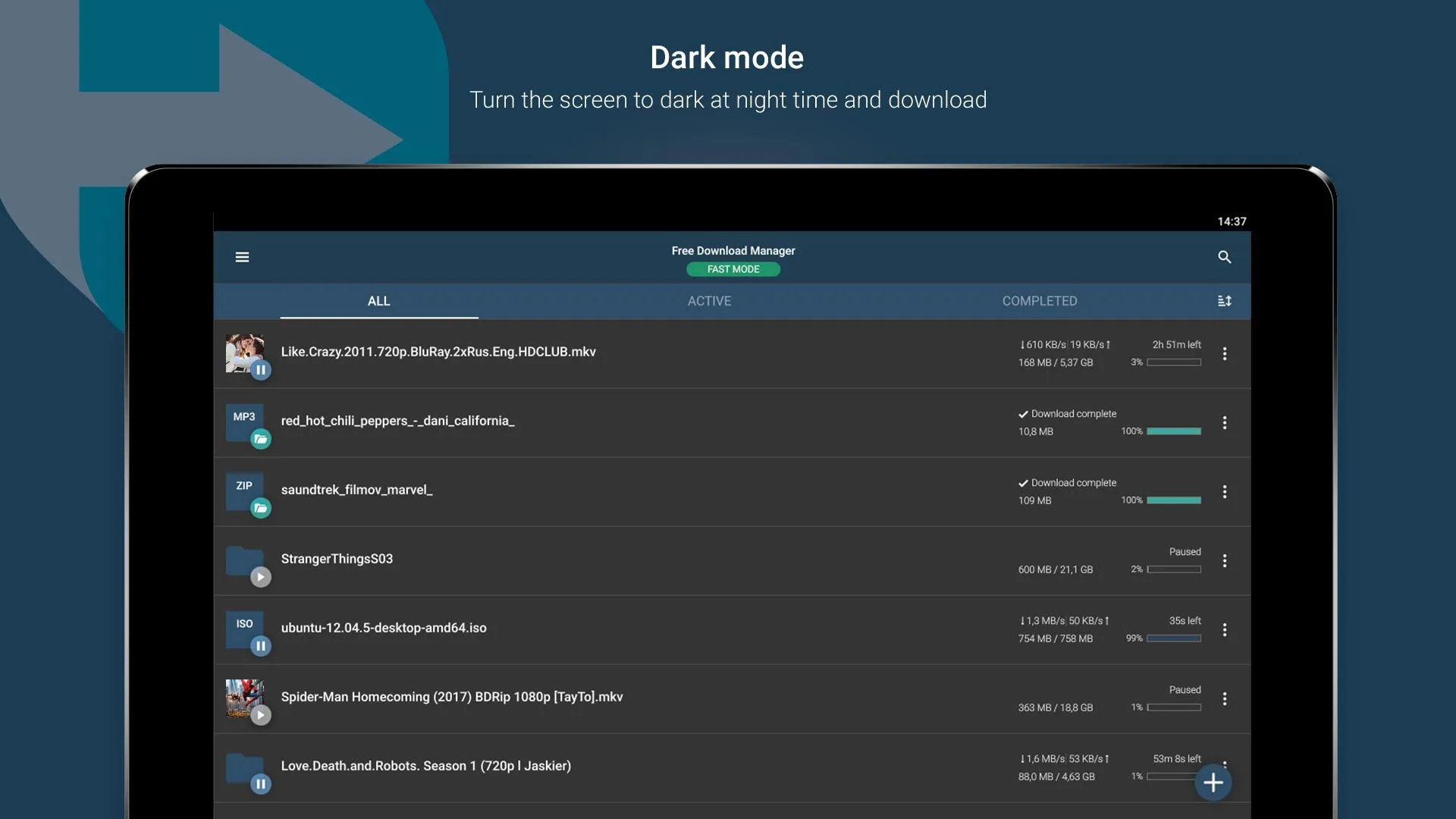Click the FAST MODE badge
The height and width of the screenshot is (819, 1456).
[x=733, y=269]
